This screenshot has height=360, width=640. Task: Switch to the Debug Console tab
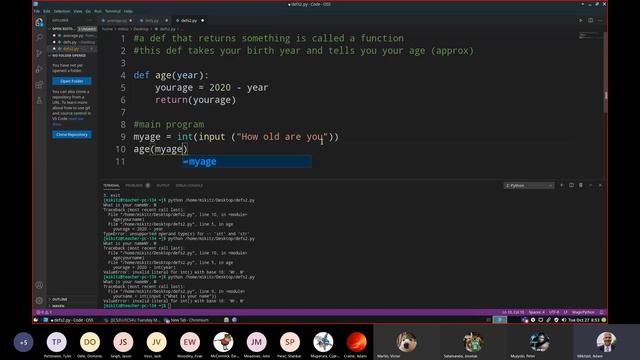pos(189,185)
